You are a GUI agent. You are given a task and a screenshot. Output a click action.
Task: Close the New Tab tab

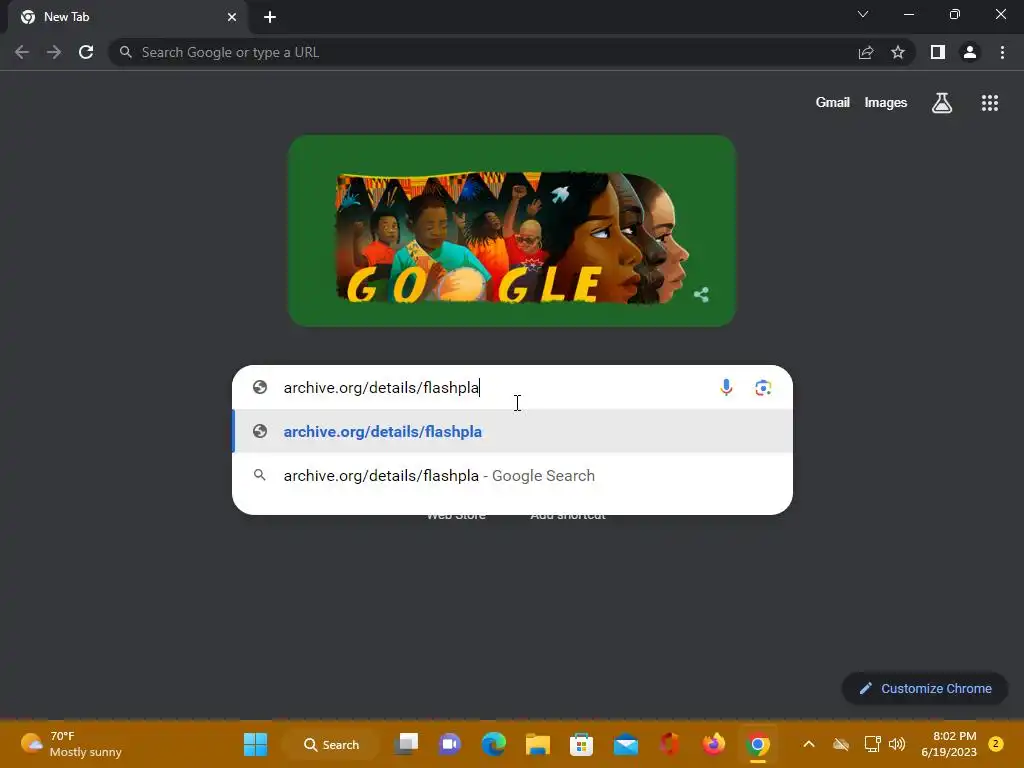coord(232,17)
